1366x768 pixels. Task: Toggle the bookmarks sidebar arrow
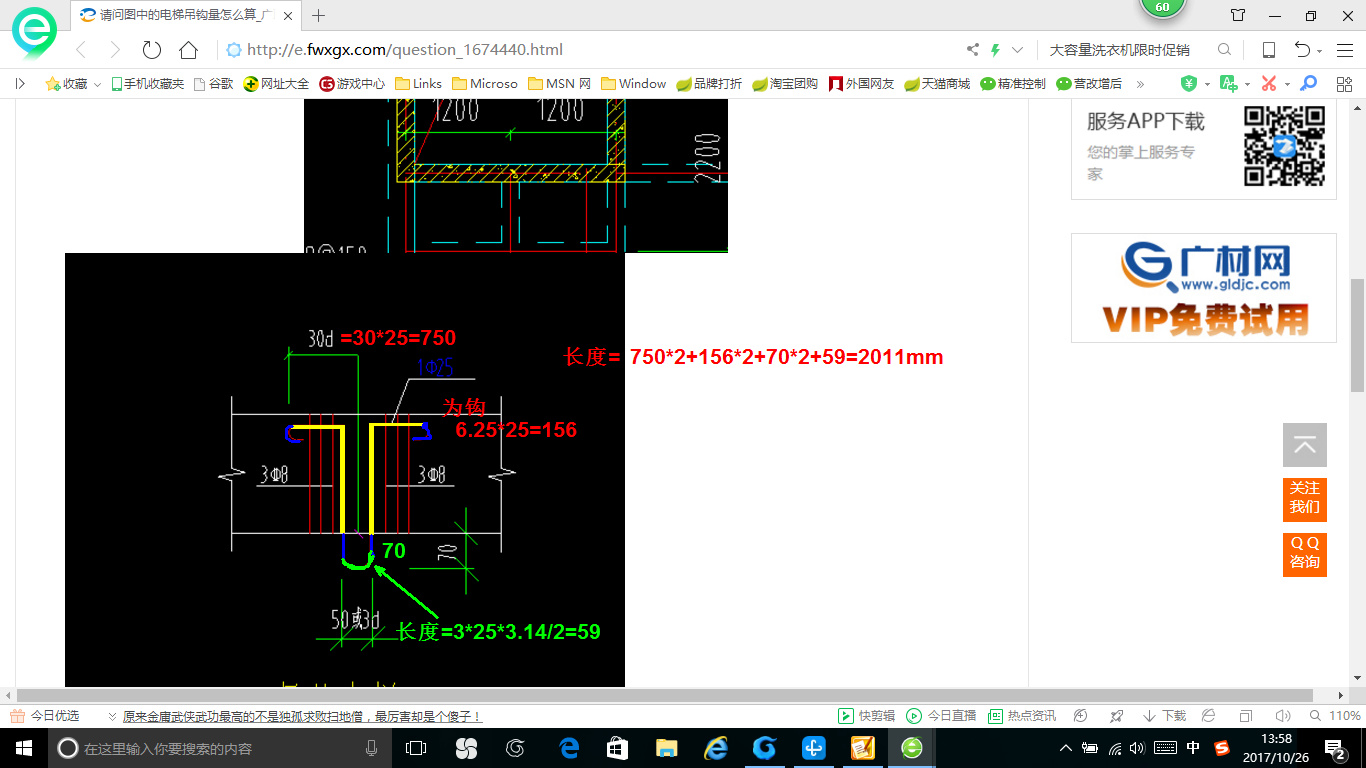point(20,84)
